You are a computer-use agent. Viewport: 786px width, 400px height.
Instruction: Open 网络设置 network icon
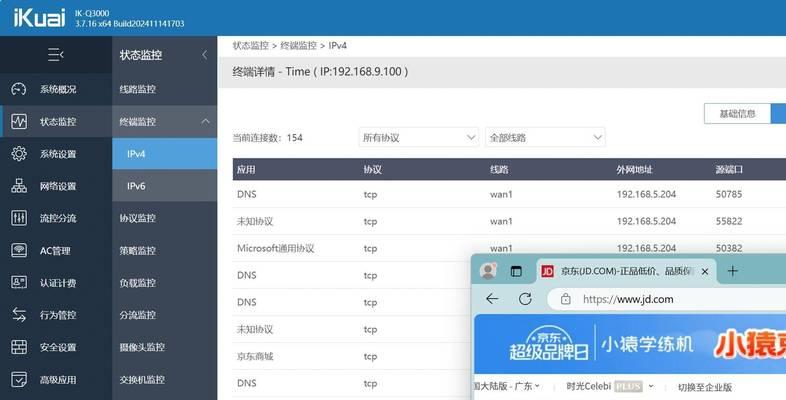[19, 186]
